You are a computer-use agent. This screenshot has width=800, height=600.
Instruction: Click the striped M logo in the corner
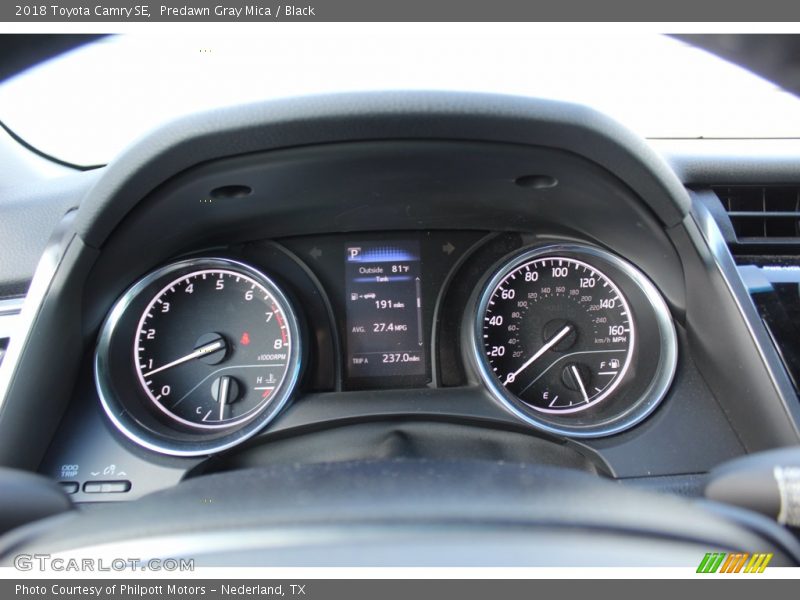pos(734,563)
